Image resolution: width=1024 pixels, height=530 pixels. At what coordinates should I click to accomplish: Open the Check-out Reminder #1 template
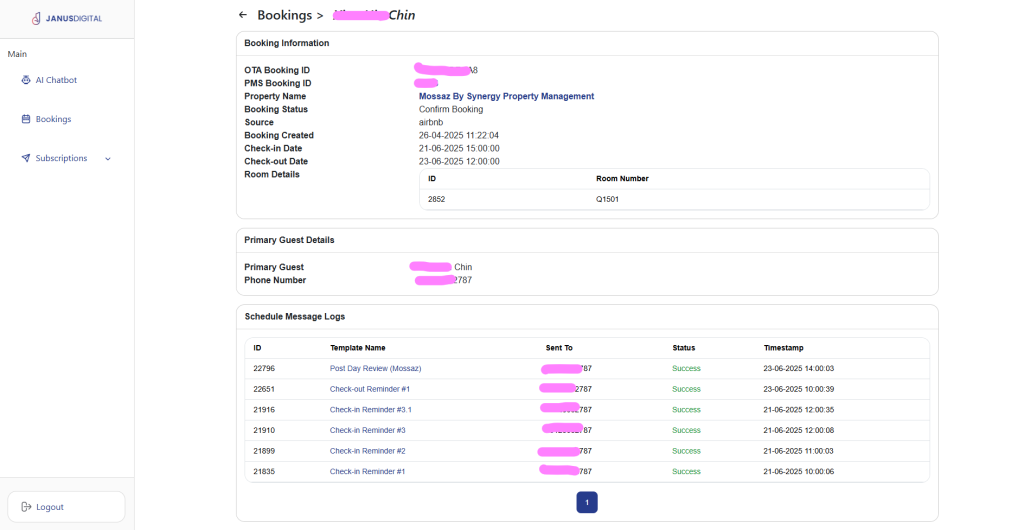click(x=369, y=389)
